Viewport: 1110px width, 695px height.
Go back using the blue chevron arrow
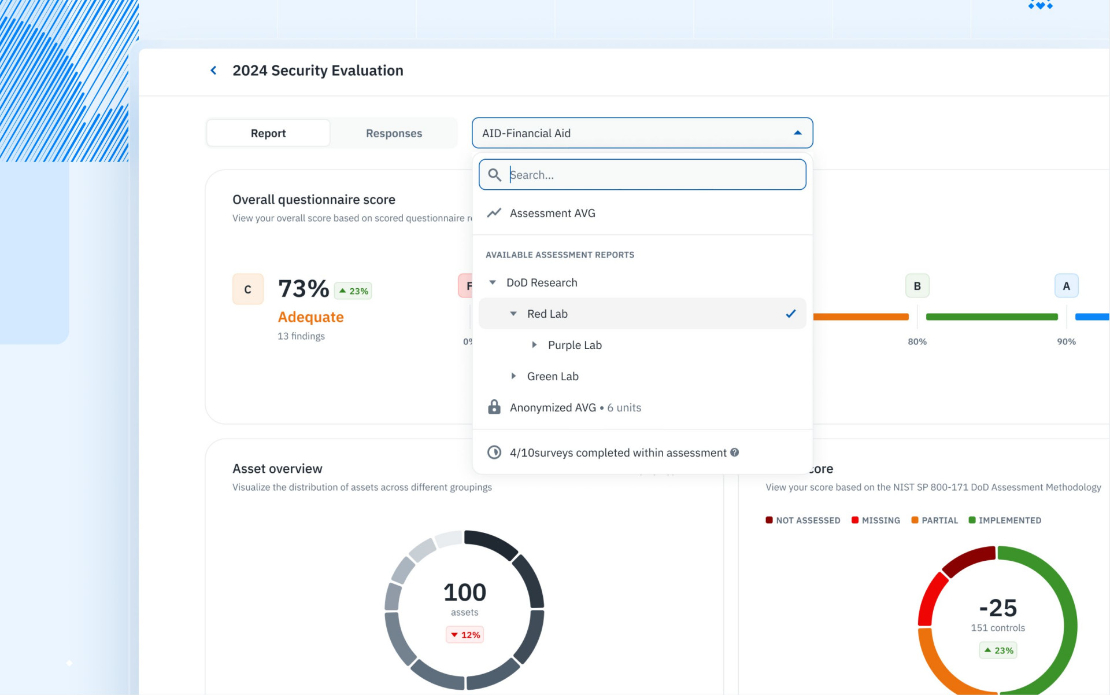click(213, 70)
